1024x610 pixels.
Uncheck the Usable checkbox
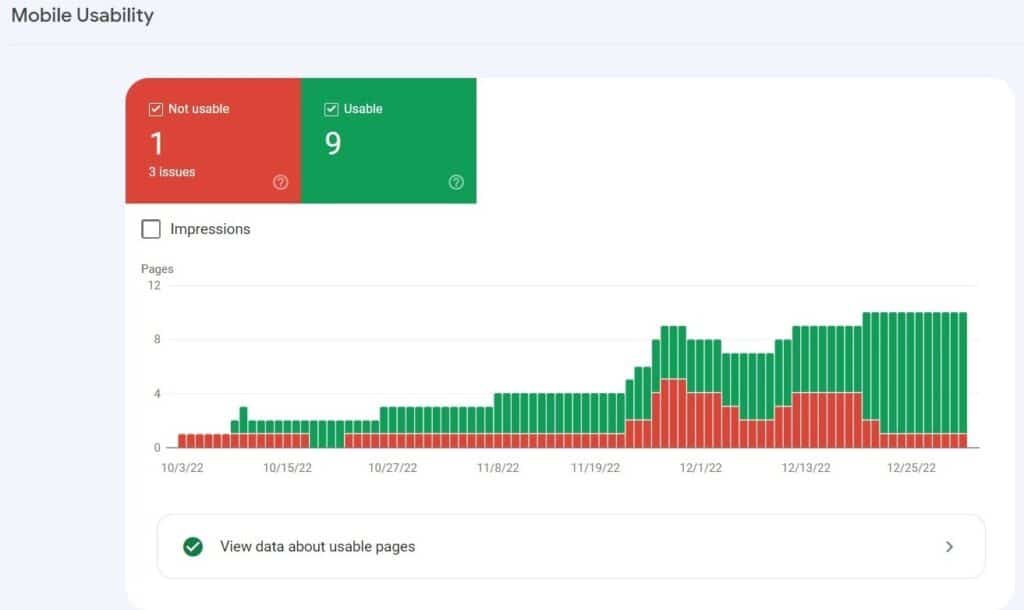click(331, 109)
